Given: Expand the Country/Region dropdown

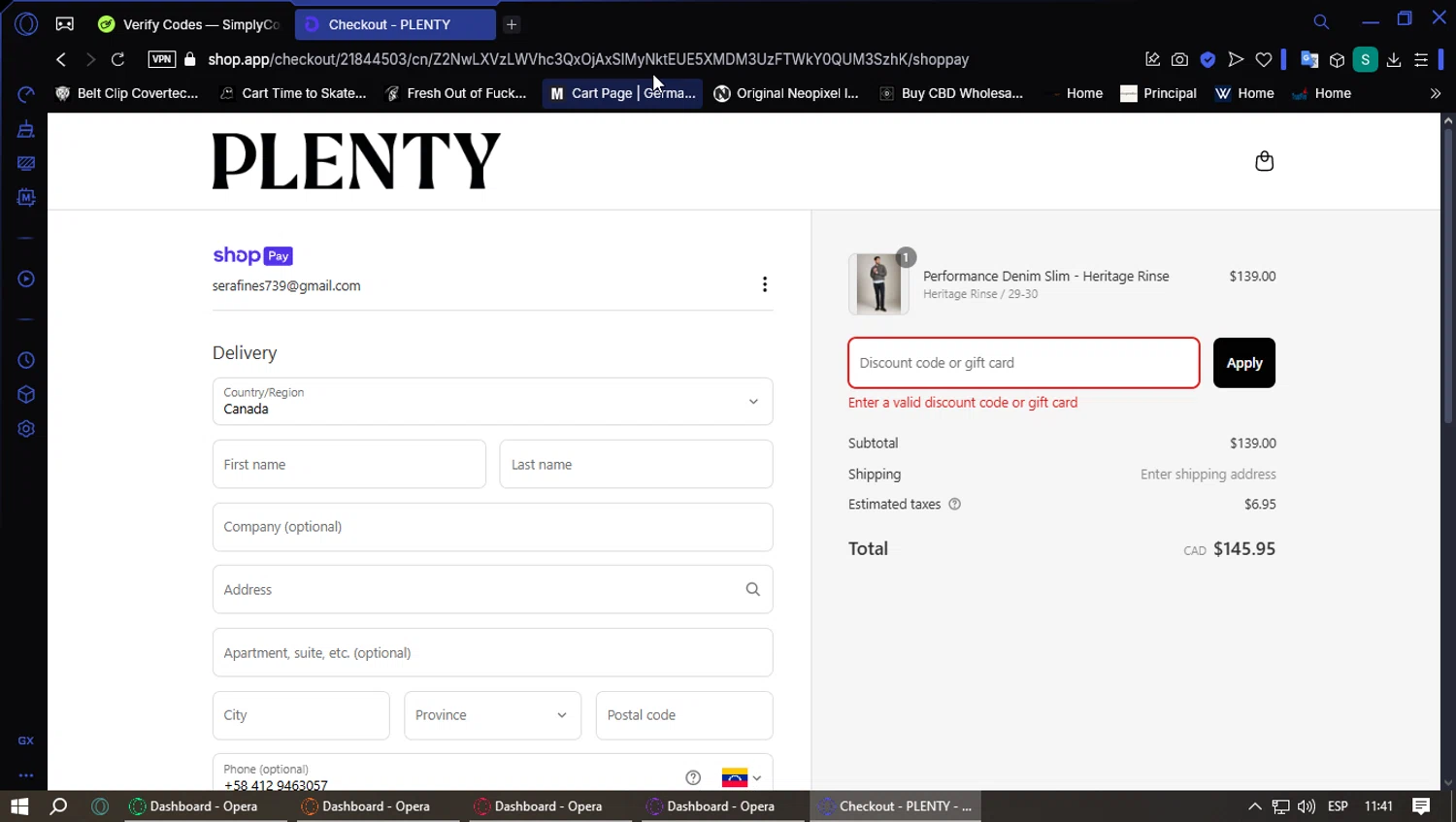Looking at the screenshot, I should 492,402.
